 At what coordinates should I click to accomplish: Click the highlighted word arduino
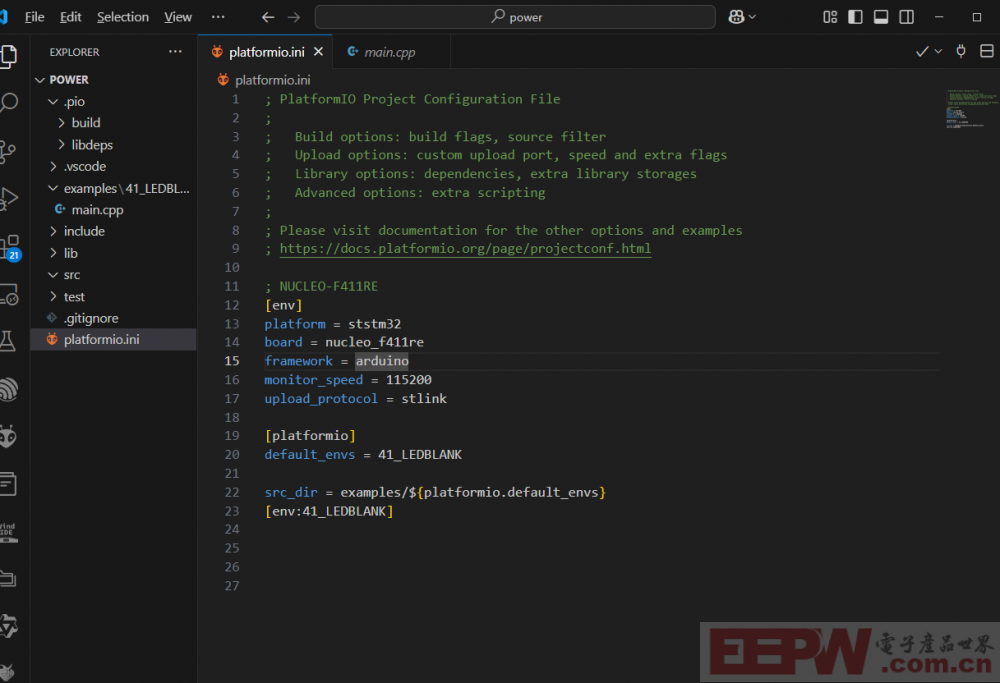[381, 361]
